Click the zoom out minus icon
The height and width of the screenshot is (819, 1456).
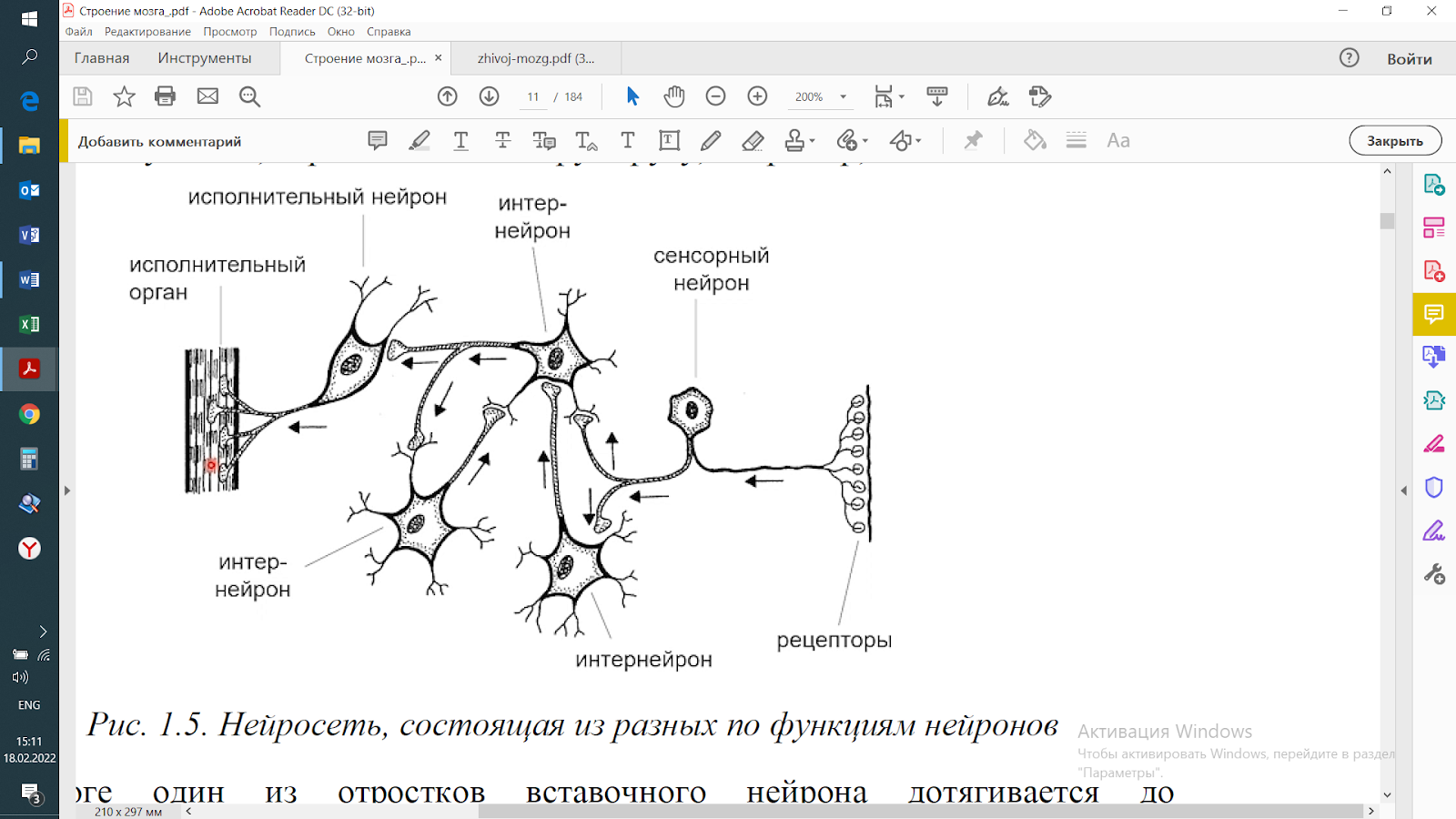pyautogui.click(x=716, y=96)
